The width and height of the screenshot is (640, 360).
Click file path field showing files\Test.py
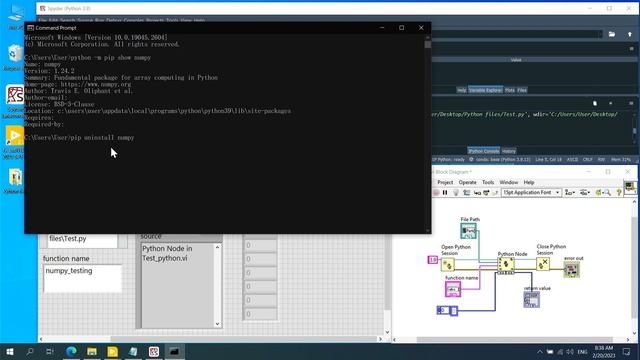(x=82, y=240)
